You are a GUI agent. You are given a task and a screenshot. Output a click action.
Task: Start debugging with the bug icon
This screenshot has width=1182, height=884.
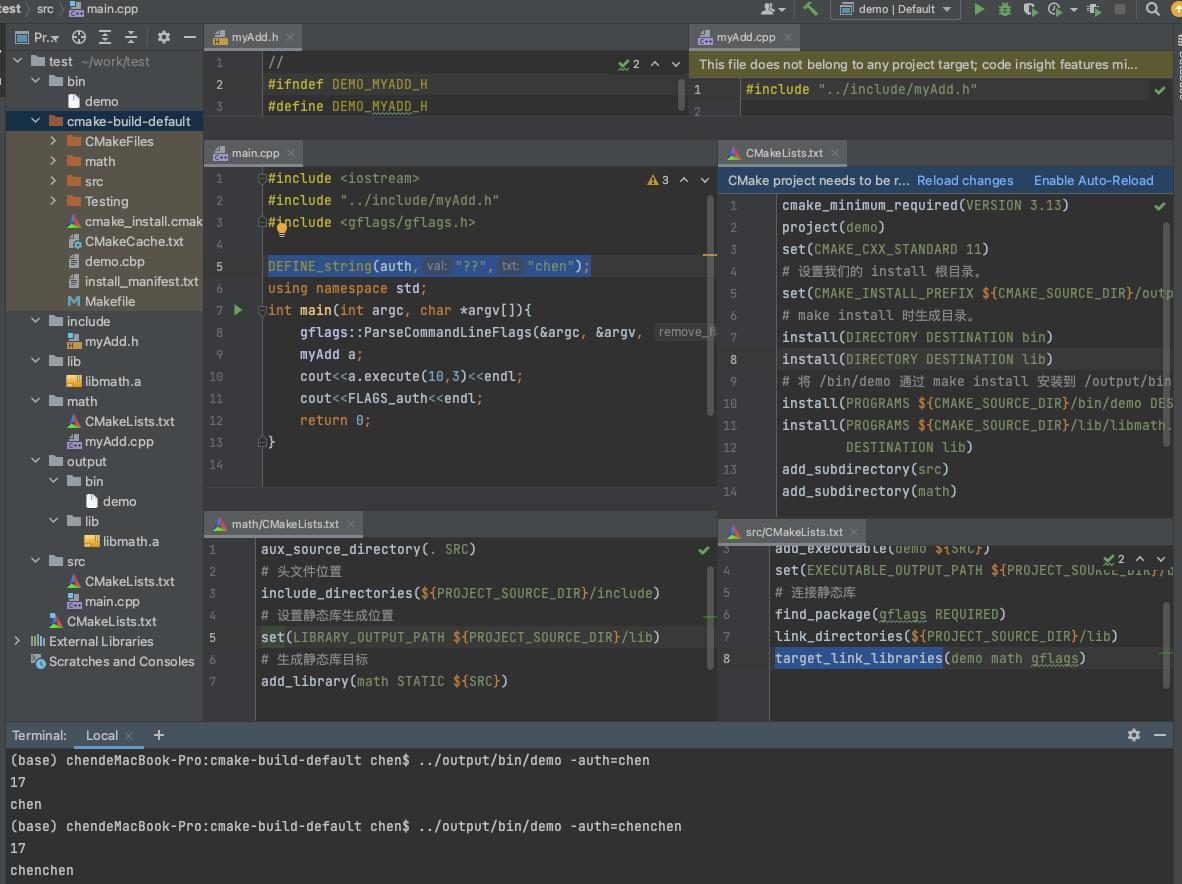pos(1004,9)
